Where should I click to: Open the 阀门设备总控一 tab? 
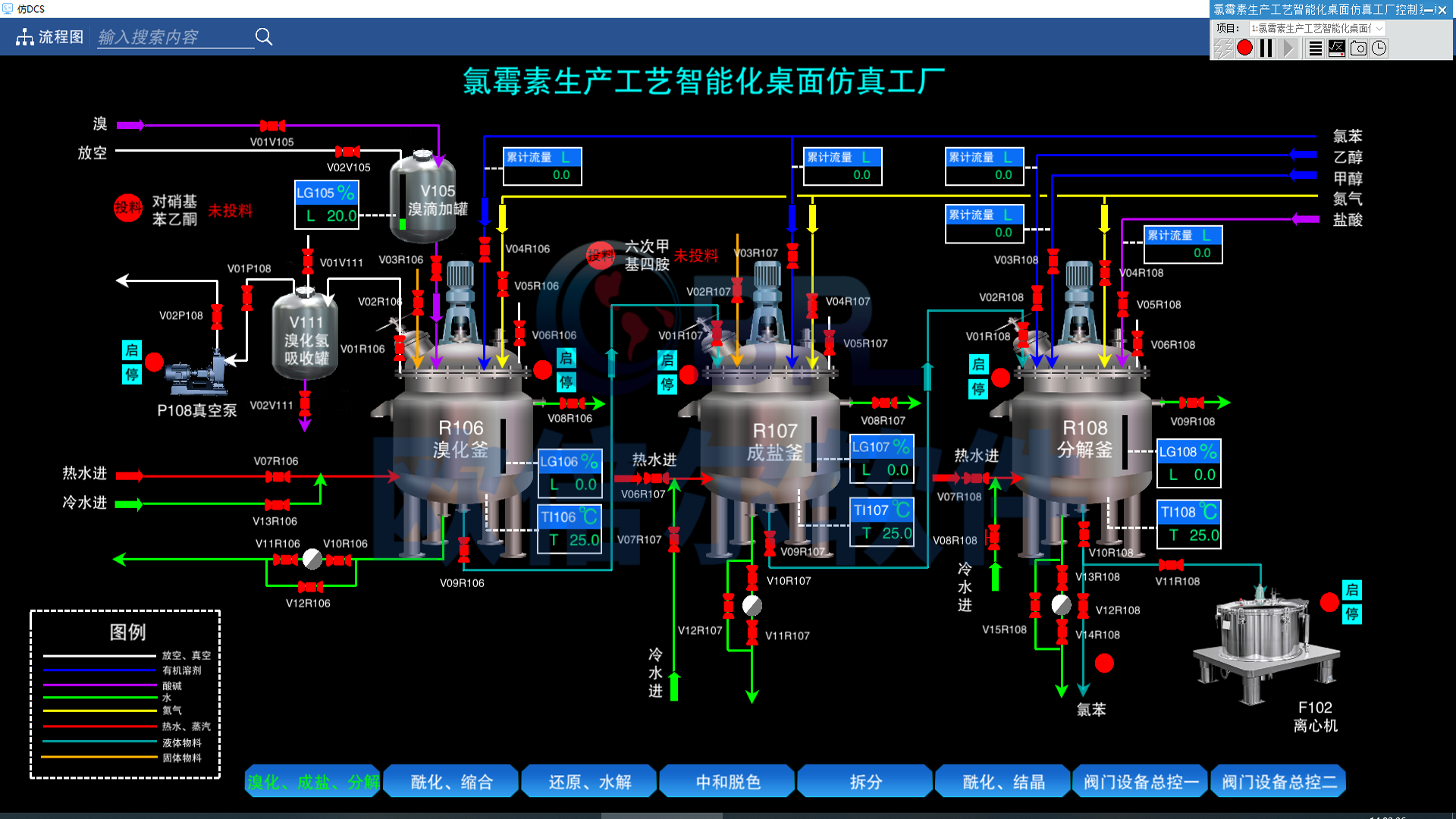(1141, 782)
